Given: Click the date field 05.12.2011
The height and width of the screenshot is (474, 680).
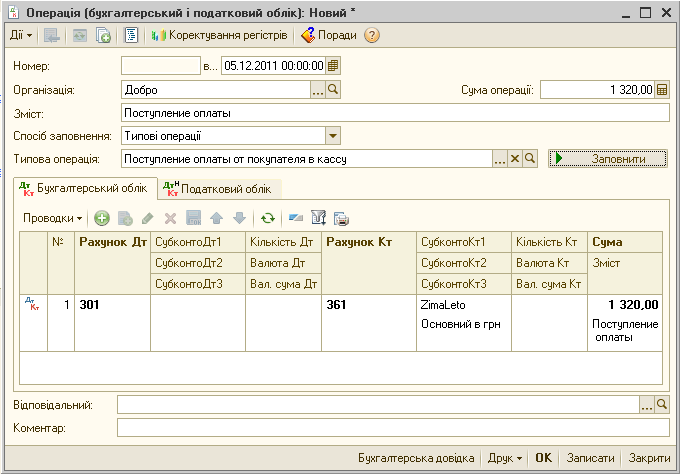Looking at the screenshot, I should (x=274, y=66).
